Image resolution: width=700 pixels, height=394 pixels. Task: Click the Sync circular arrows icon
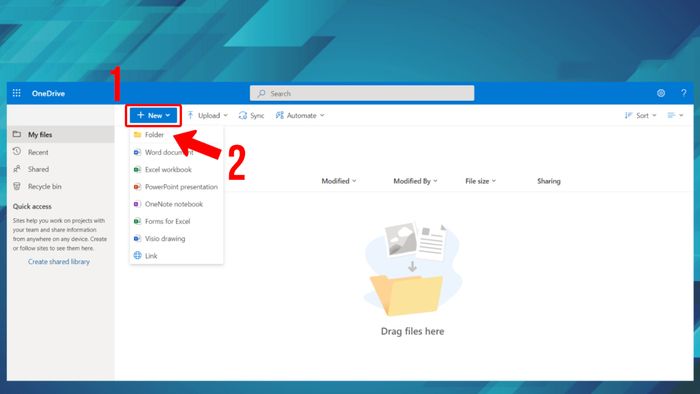point(243,116)
